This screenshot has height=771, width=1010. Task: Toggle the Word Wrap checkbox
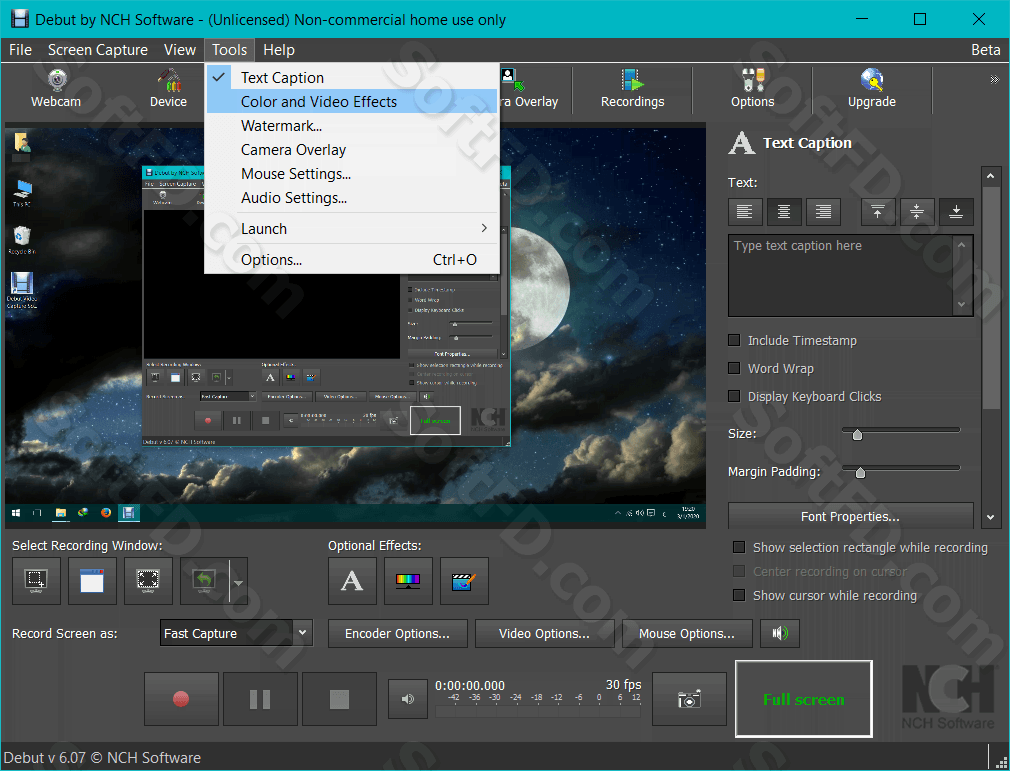(x=734, y=368)
